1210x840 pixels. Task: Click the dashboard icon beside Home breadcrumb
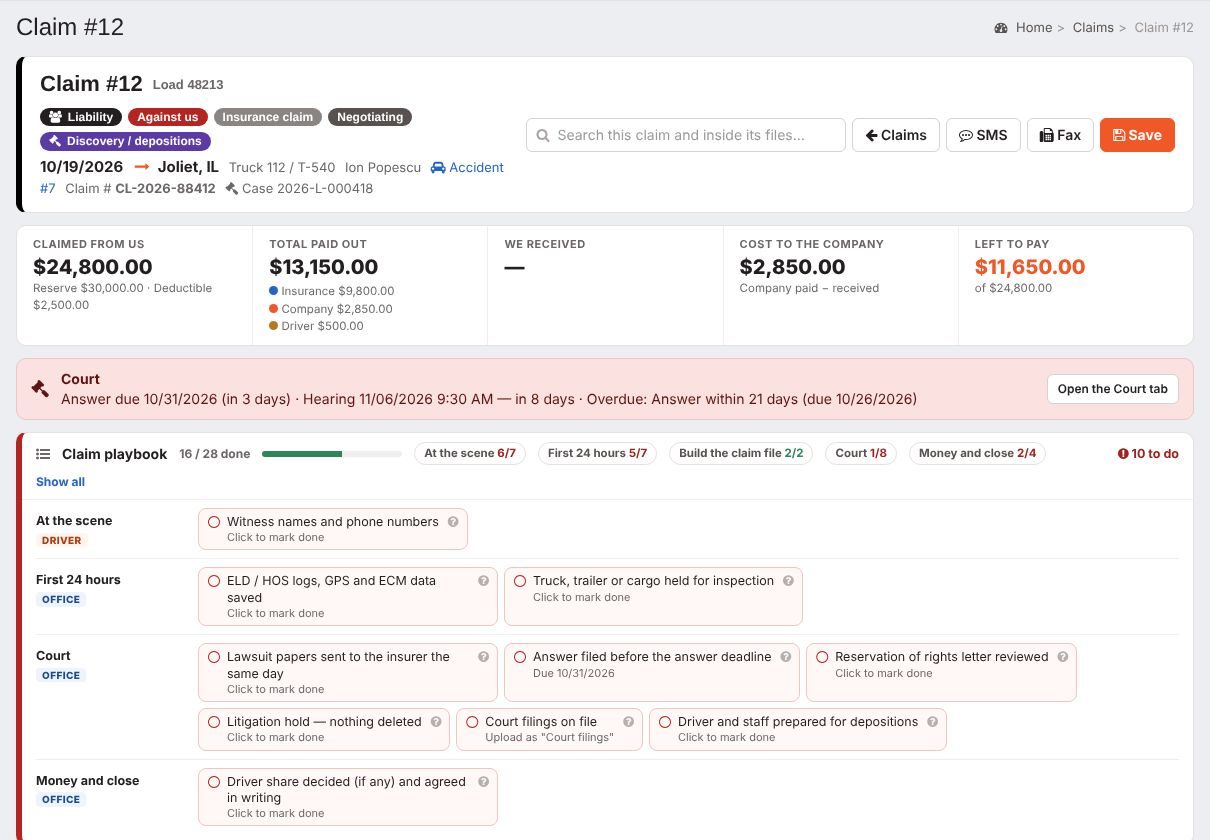click(1001, 28)
